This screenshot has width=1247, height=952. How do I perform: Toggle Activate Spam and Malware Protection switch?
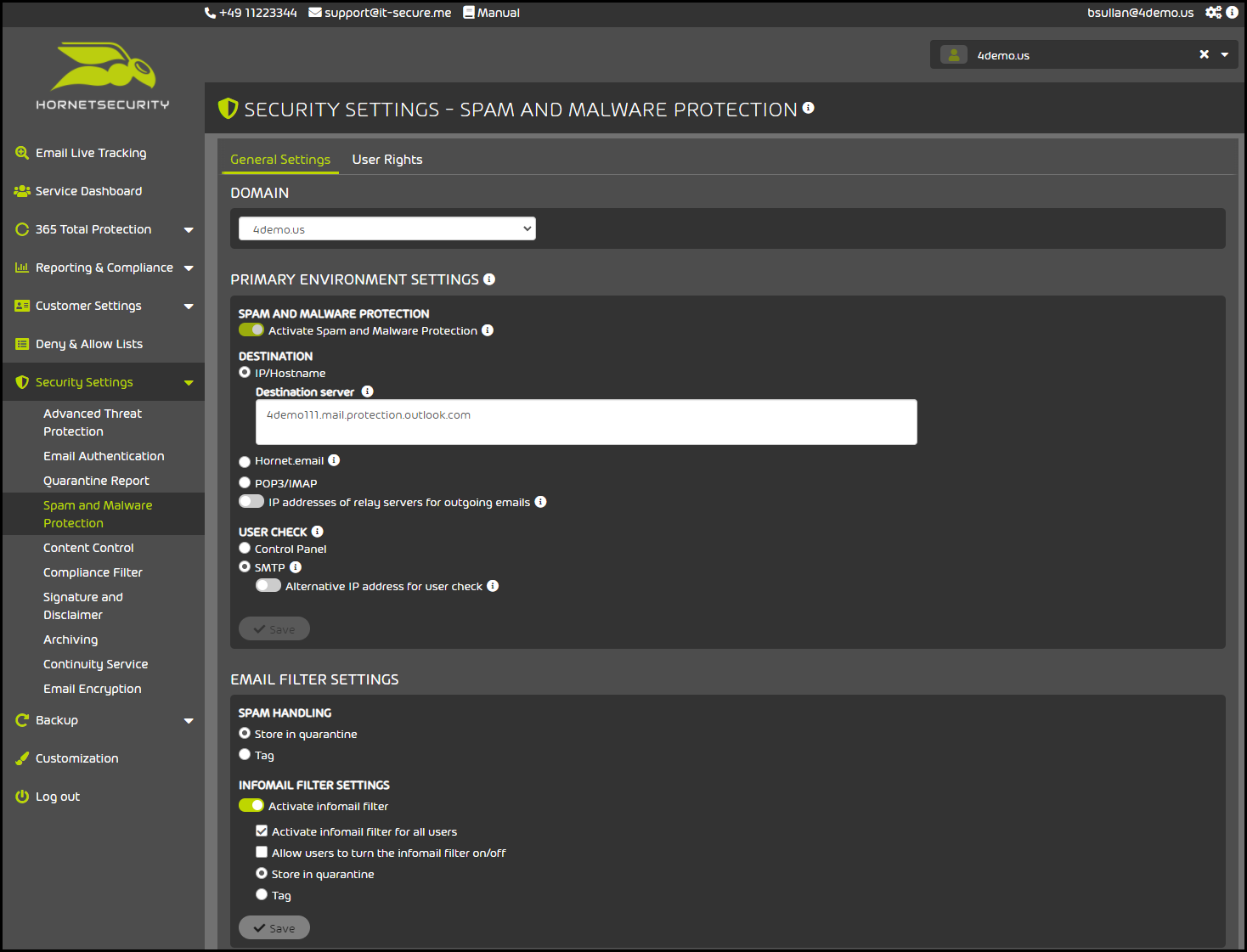point(251,330)
